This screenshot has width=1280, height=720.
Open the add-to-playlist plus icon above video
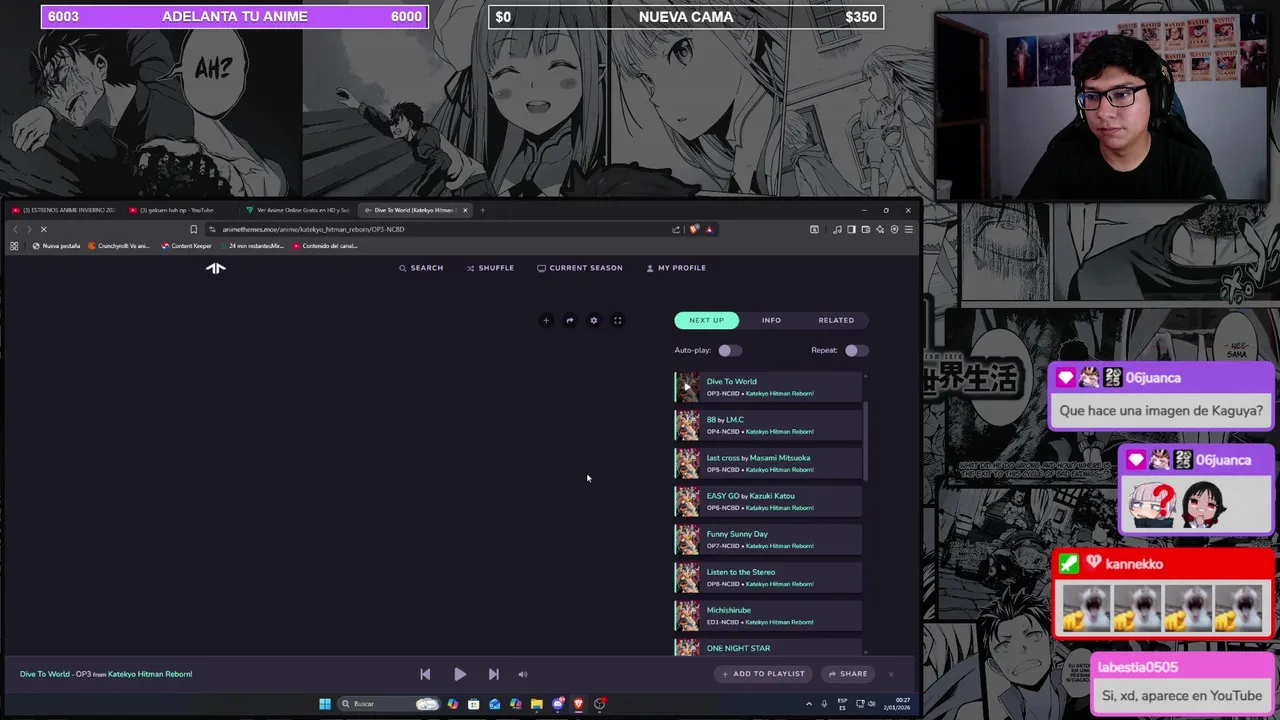click(546, 321)
